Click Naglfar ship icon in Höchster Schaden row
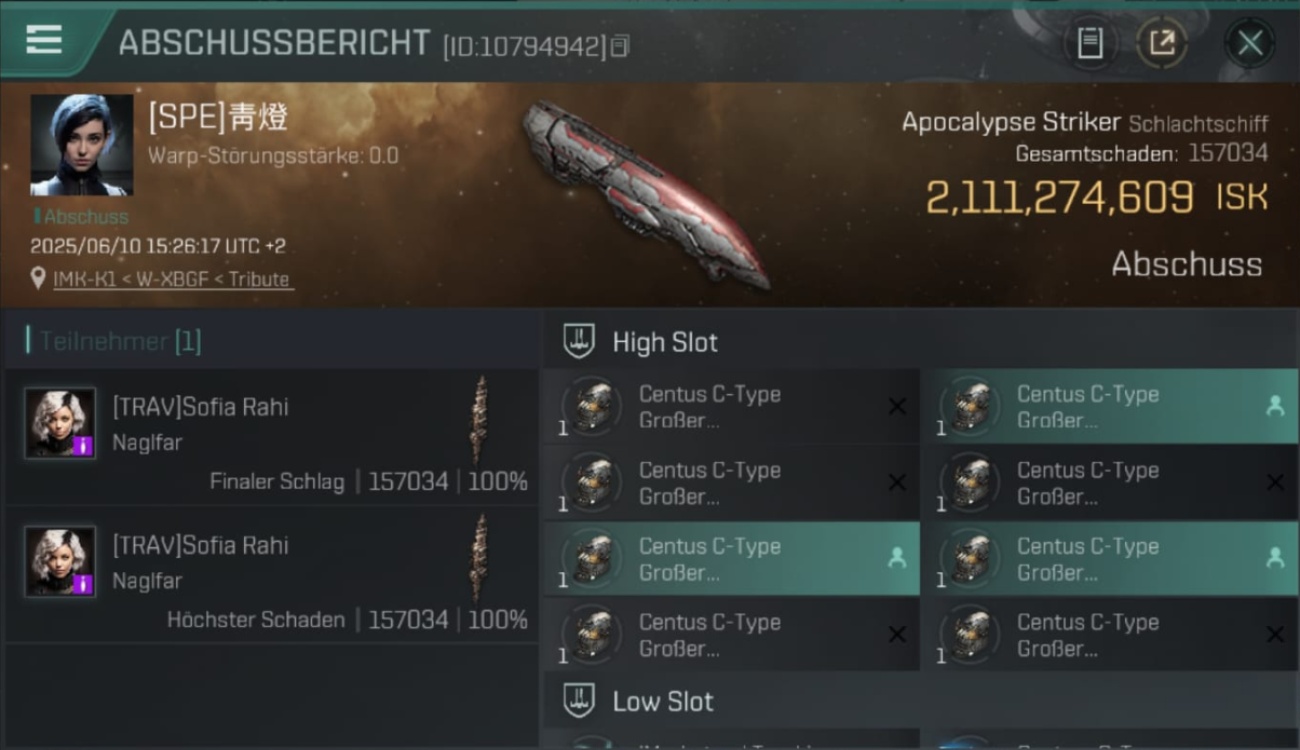 (x=481, y=558)
